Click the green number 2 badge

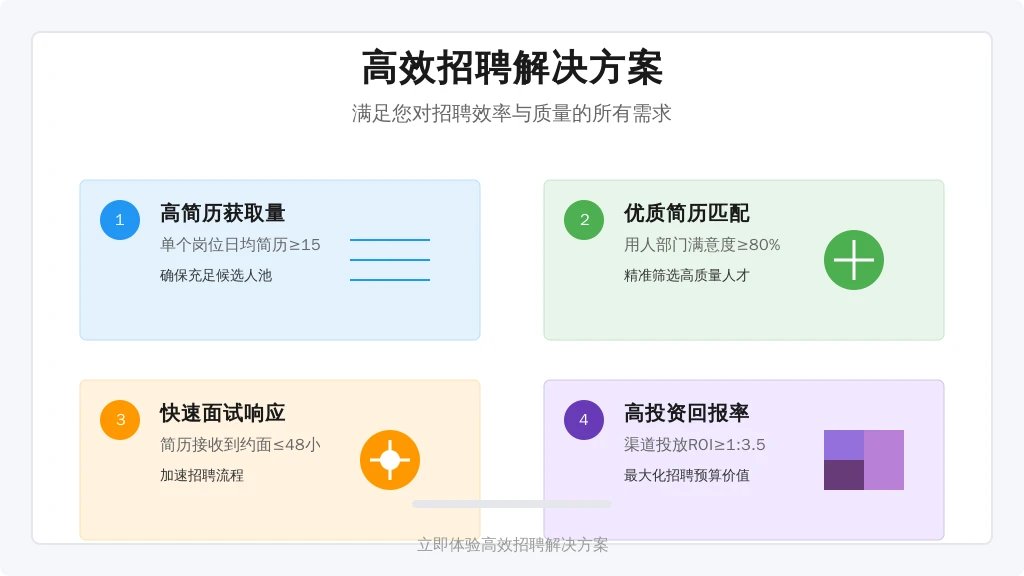point(584,220)
